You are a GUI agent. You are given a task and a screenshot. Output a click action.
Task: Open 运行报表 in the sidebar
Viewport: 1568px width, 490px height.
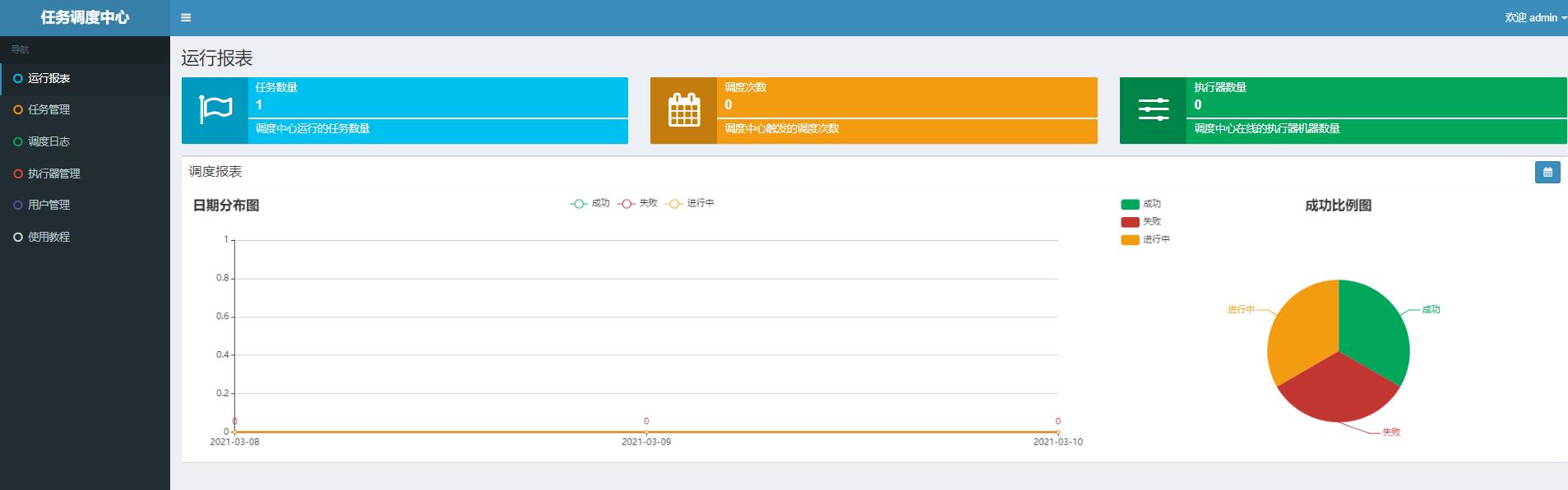[85, 79]
